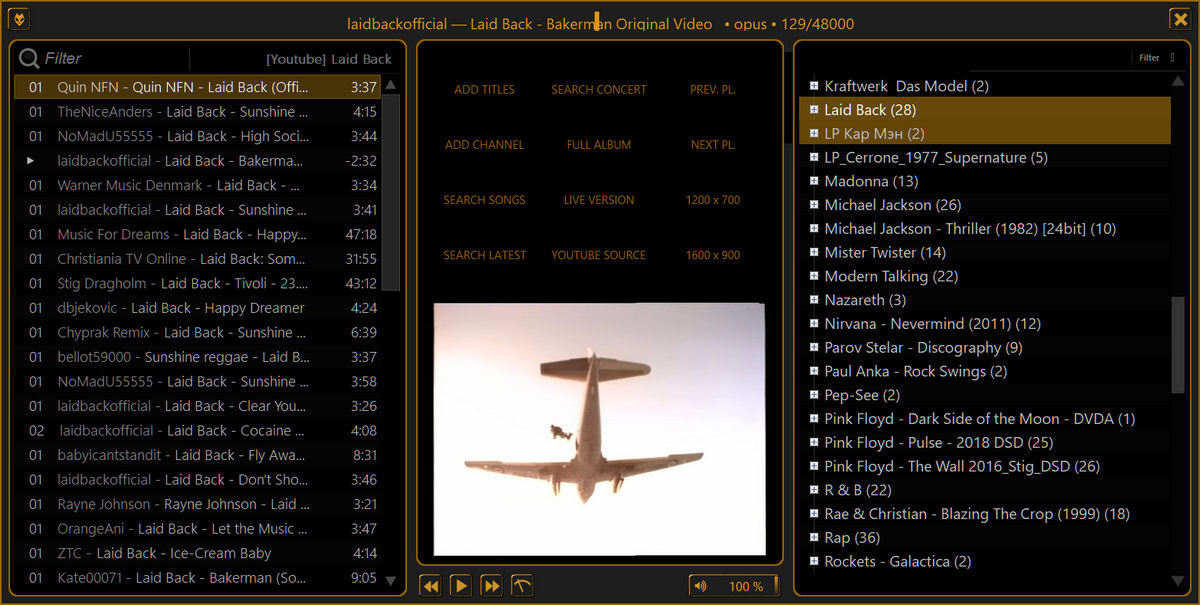Select track Quin NFN - Laid Back (Offi...

(198, 87)
